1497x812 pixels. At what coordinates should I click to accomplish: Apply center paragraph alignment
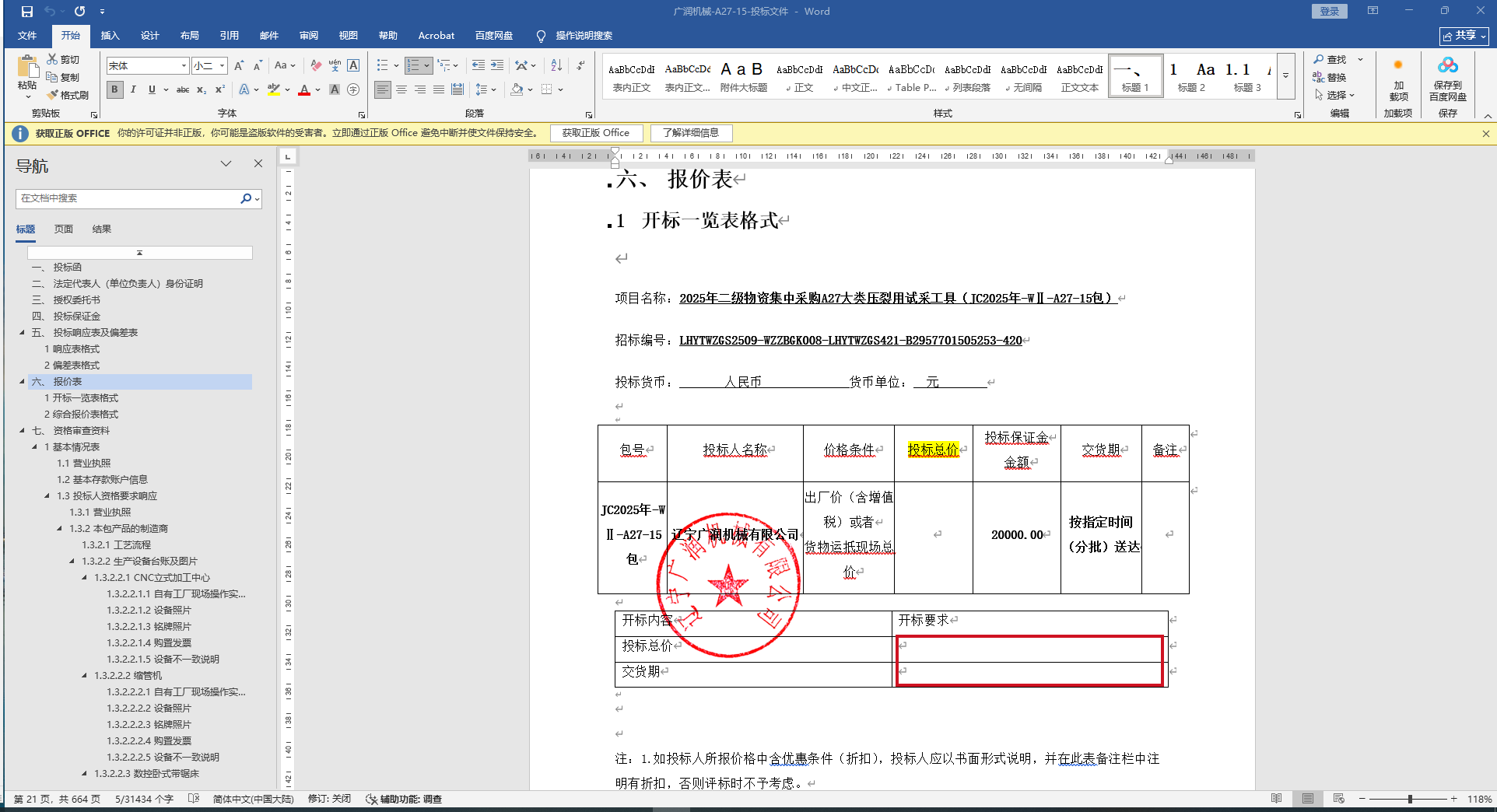click(x=401, y=89)
